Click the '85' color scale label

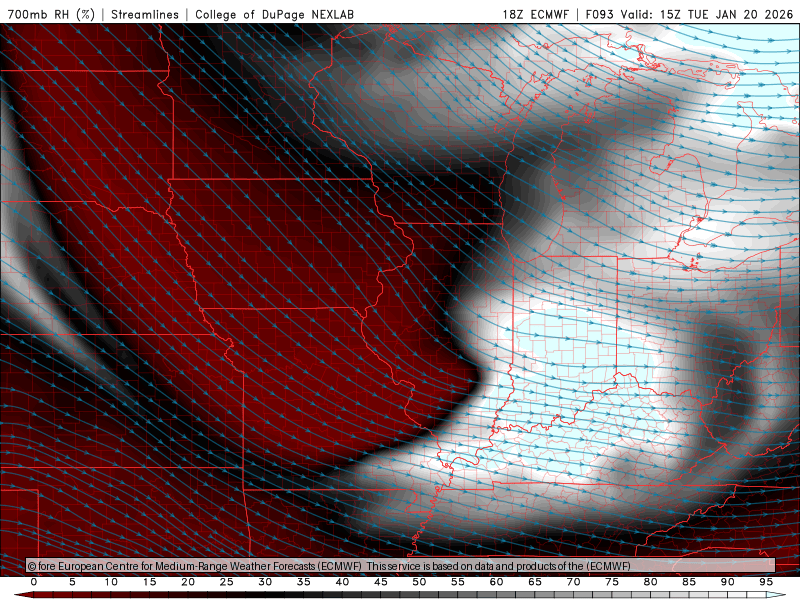(689, 582)
